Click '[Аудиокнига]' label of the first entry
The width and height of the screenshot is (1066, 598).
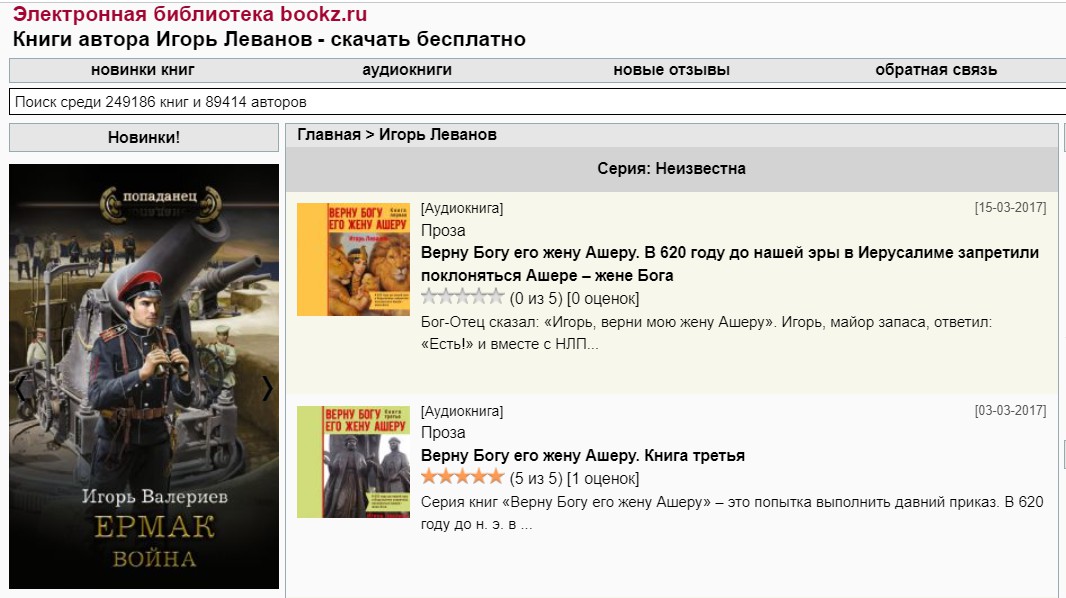[462, 209]
